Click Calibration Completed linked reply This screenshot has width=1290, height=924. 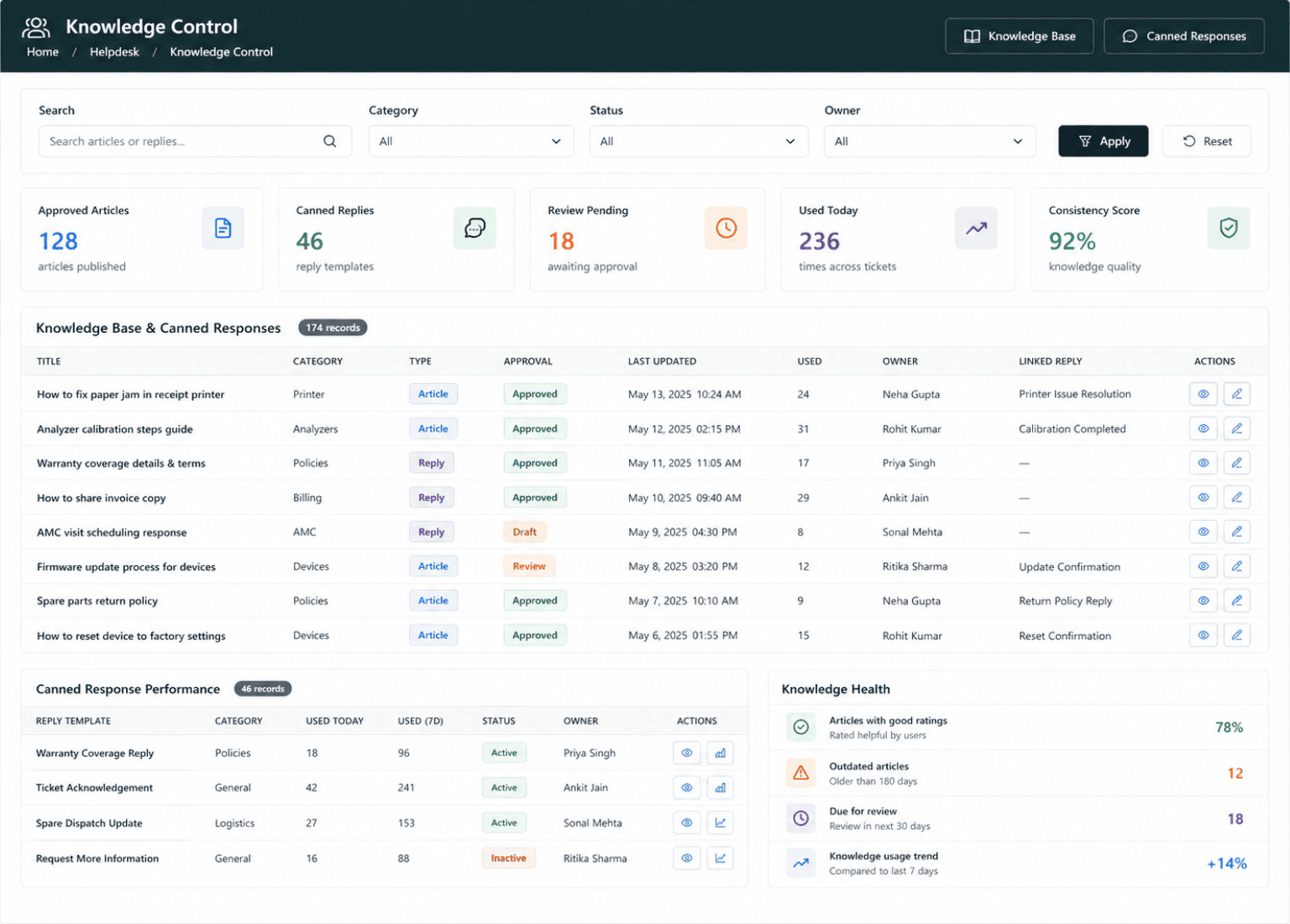(x=1072, y=428)
